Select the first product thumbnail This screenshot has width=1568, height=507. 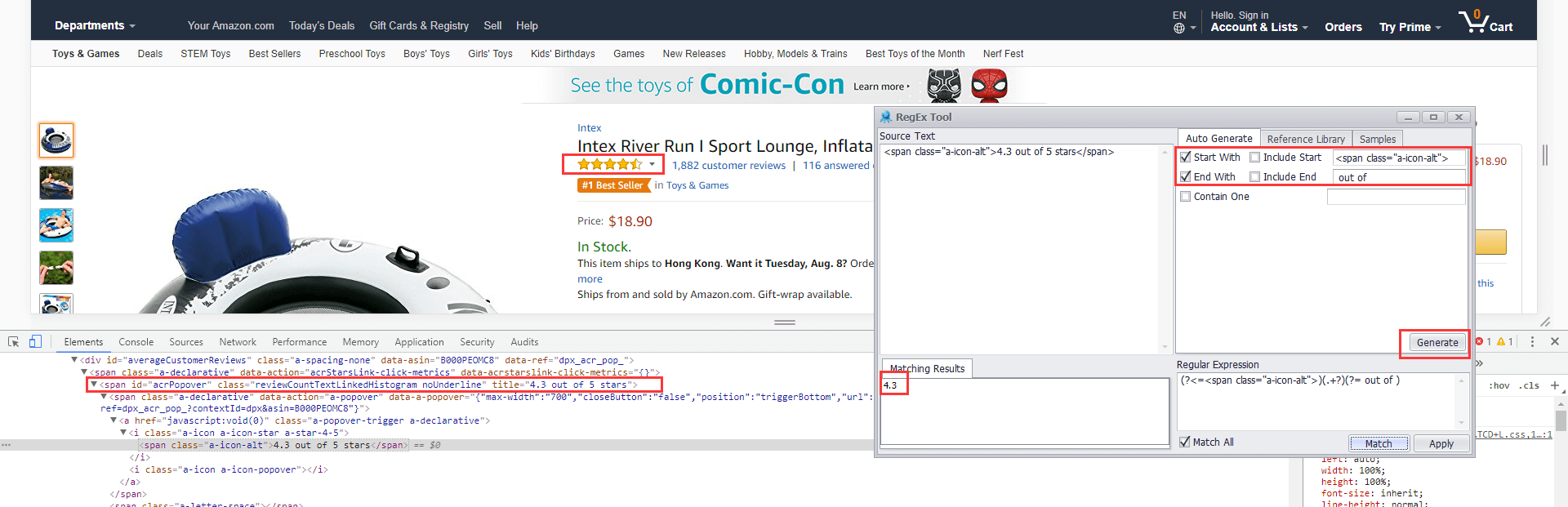pos(56,140)
